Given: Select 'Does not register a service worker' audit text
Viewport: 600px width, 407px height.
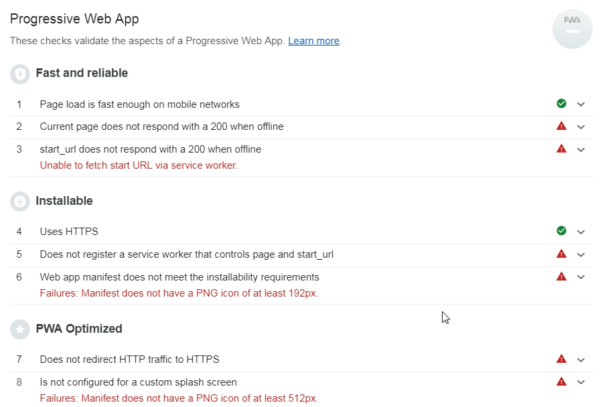Looking at the screenshot, I should click(186, 254).
